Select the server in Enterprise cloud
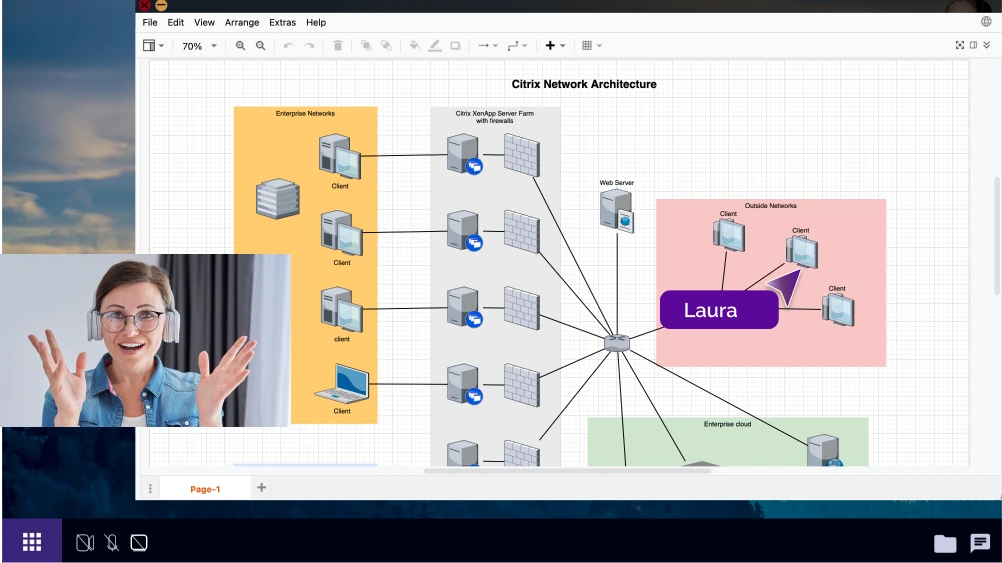The image size is (1002, 563). [x=824, y=449]
